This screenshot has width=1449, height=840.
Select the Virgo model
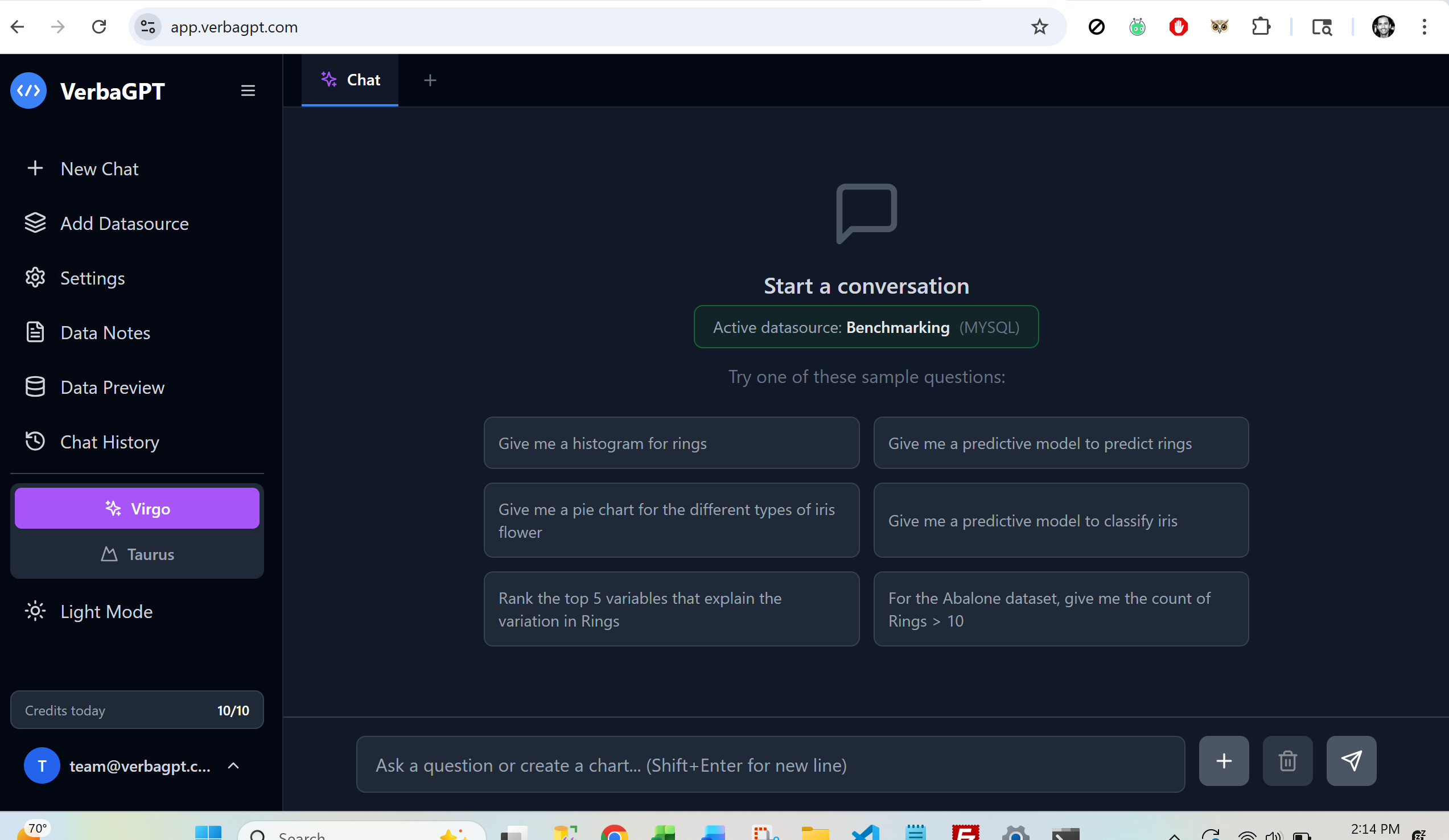(137, 508)
